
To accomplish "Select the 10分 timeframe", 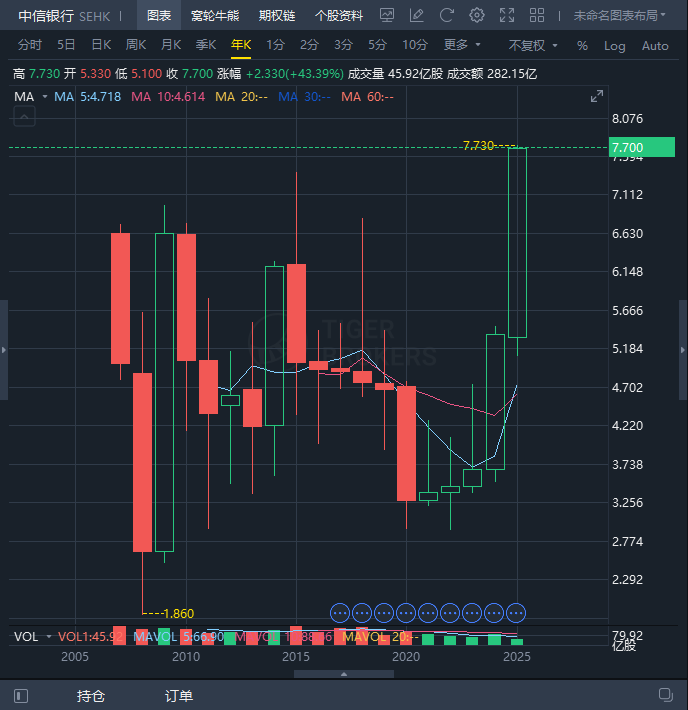I will 415,45.
